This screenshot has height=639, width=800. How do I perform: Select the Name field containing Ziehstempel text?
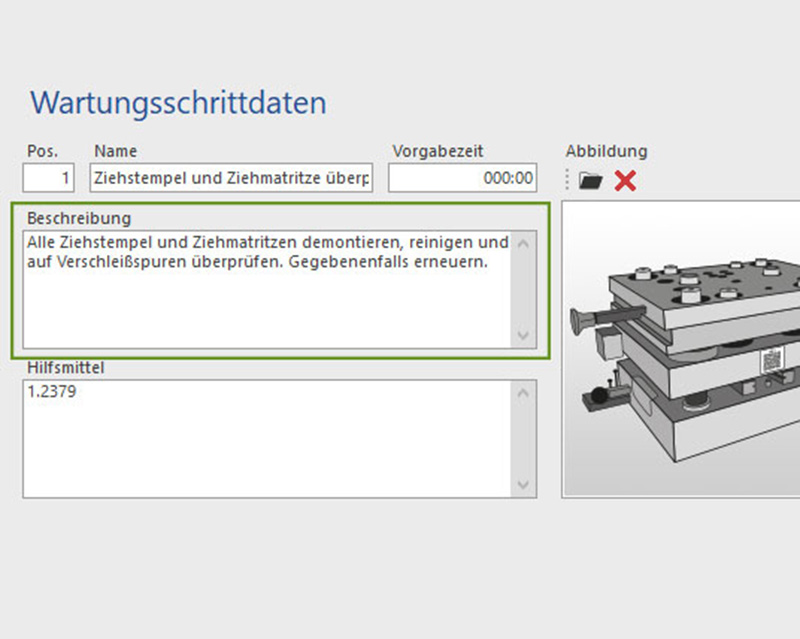[230, 178]
